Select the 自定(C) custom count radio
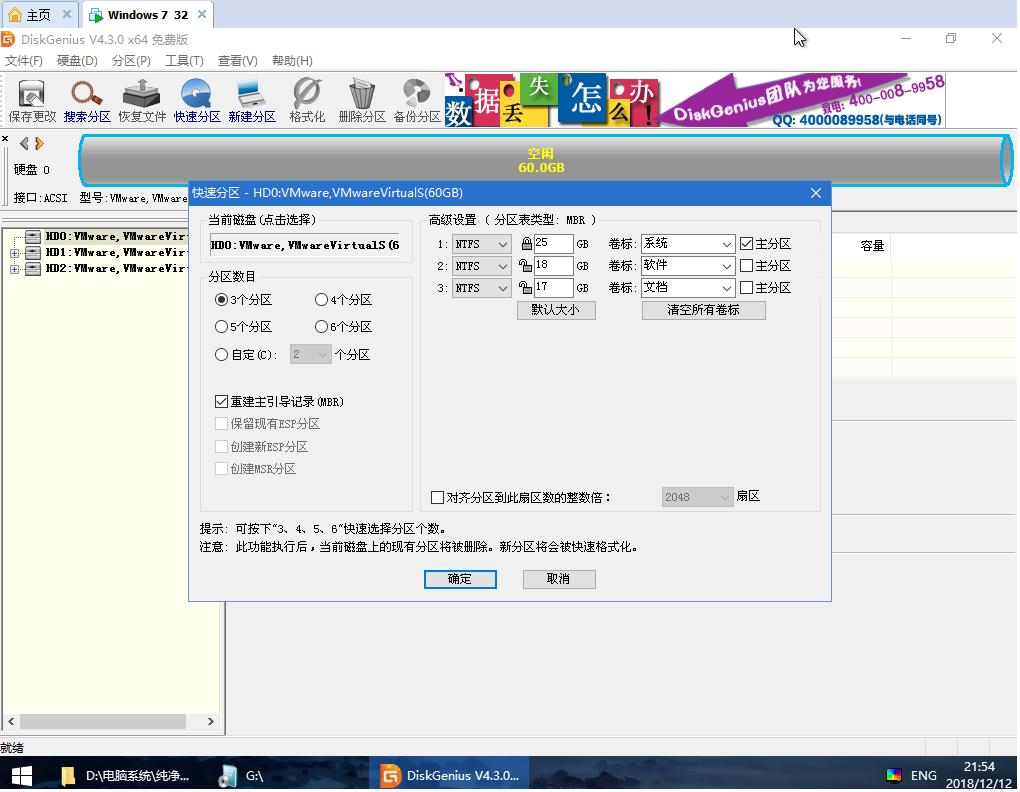Screen dimensions: 1020x792 221,354
